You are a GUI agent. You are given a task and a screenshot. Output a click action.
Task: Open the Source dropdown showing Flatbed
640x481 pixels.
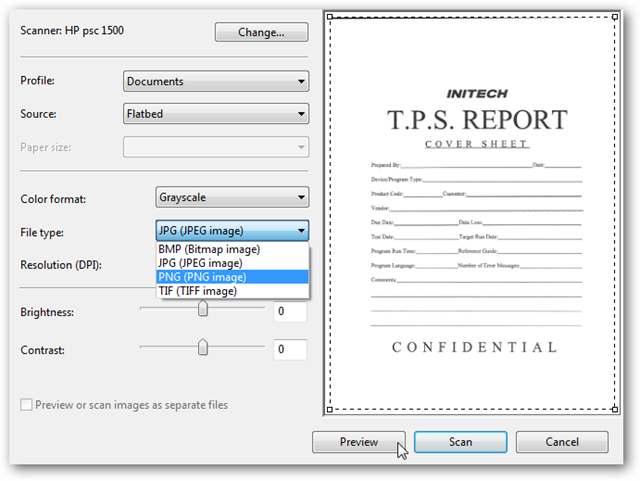(x=216, y=114)
